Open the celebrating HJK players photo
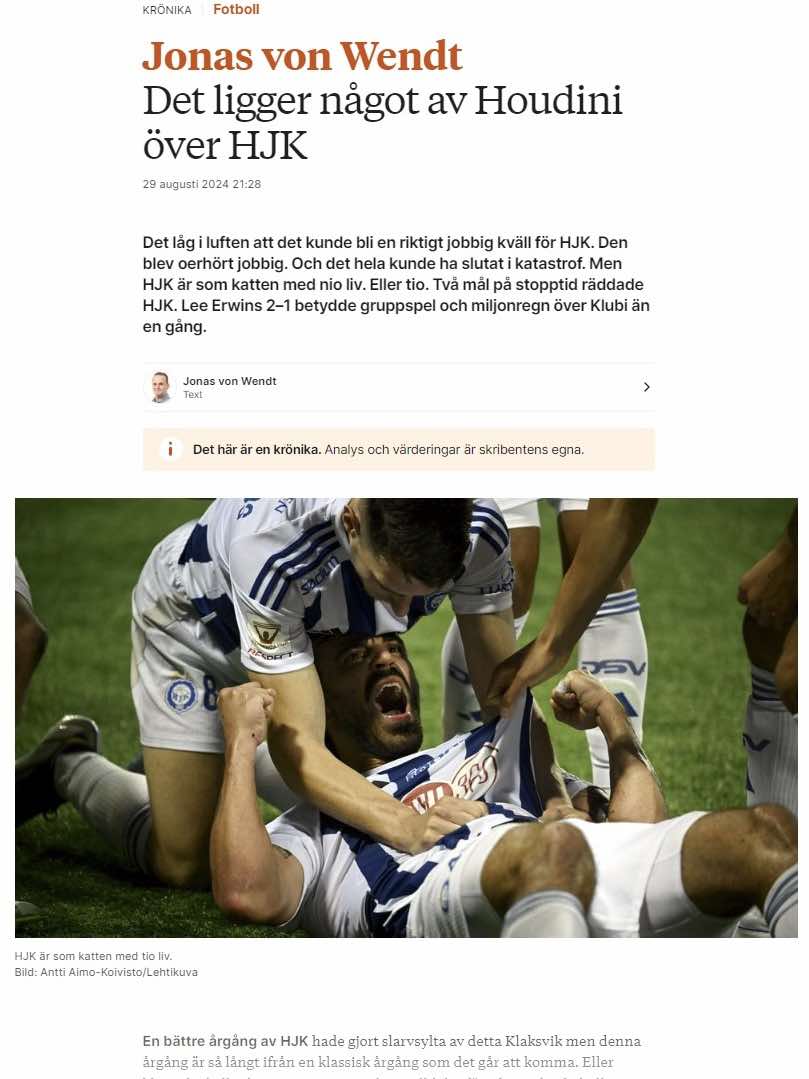This screenshot has height=1079, width=809. [406, 717]
